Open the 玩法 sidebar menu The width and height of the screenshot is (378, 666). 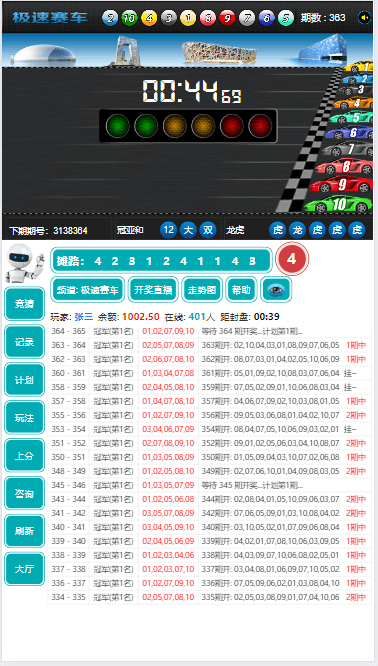point(24,417)
